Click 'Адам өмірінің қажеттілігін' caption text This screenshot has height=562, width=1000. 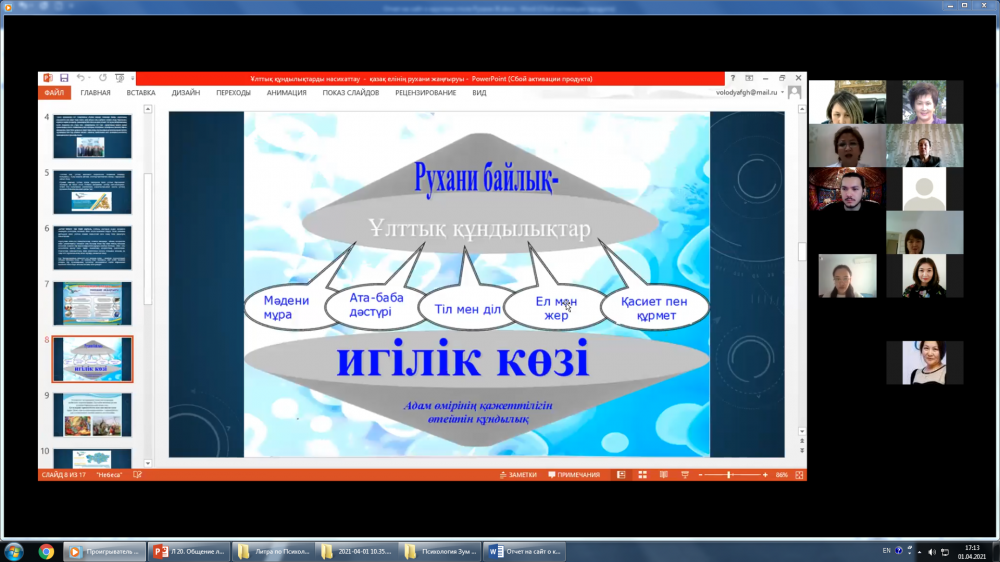pos(478,406)
